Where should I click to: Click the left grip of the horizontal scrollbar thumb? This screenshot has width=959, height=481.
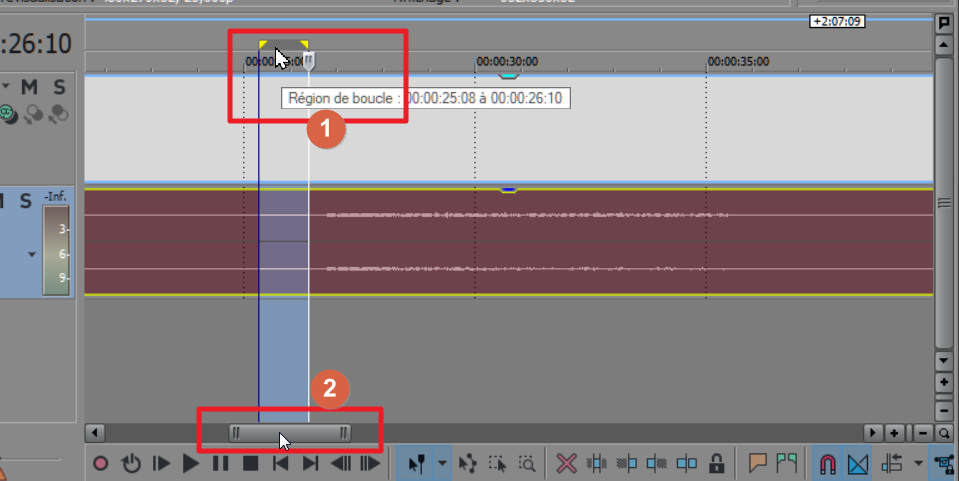tap(236, 433)
